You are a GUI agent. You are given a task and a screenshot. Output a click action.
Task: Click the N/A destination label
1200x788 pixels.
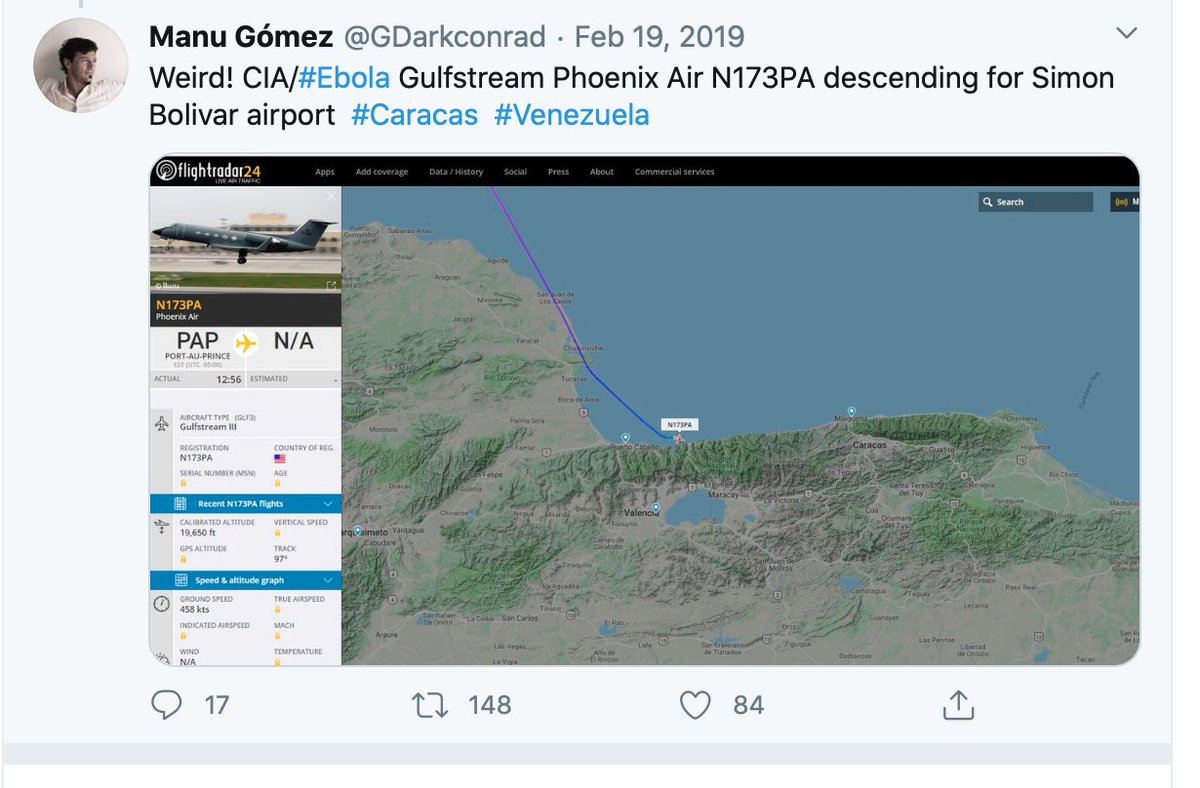(x=294, y=341)
